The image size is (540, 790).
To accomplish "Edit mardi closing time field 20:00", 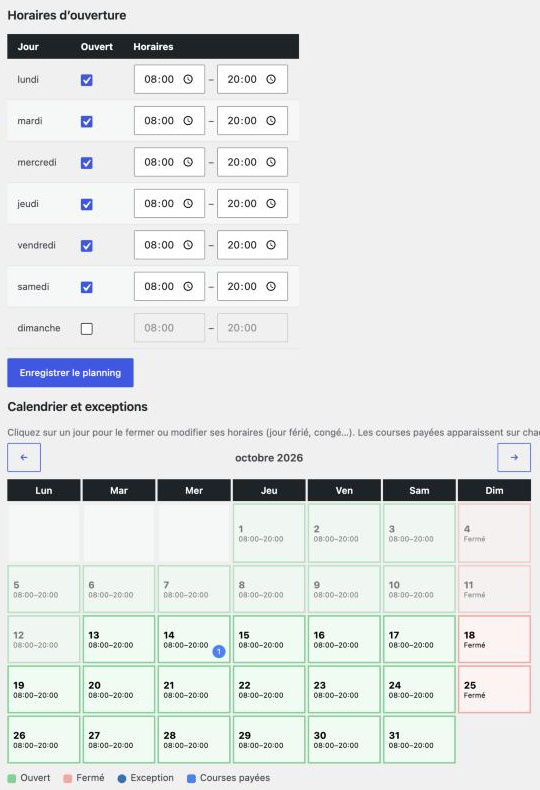I will tap(252, 120).
